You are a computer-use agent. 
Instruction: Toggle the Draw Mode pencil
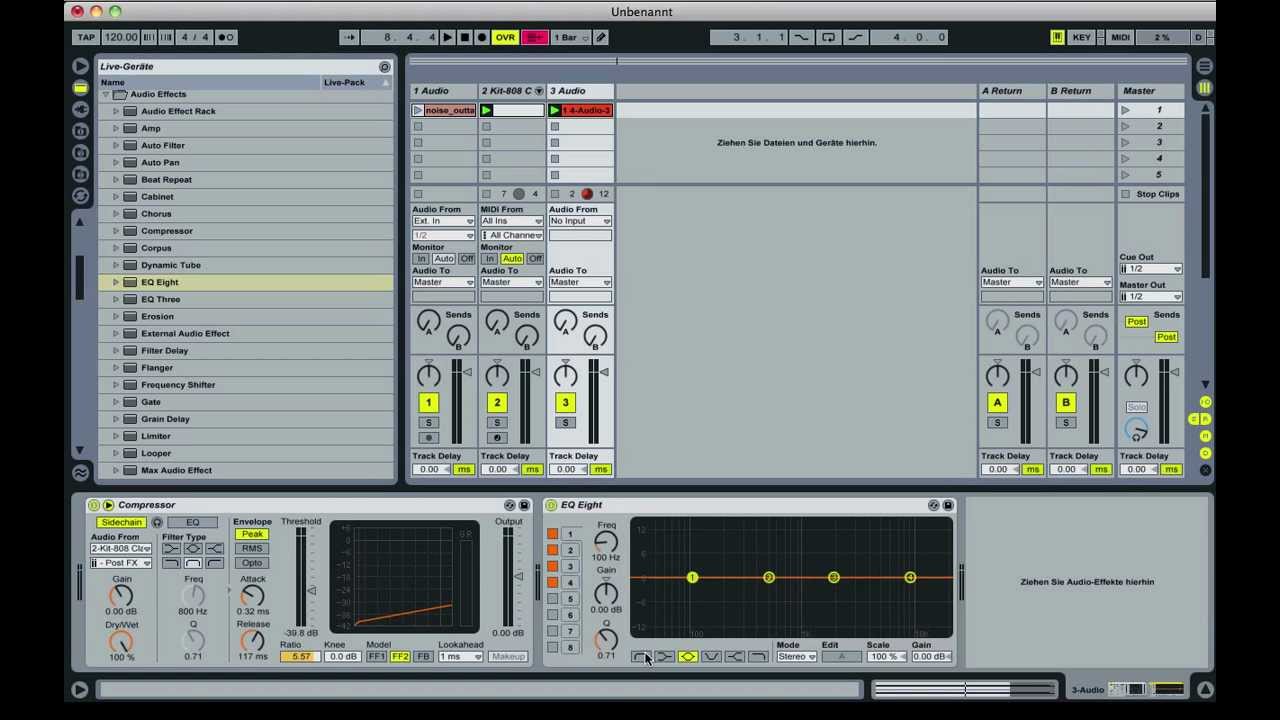(x=601, y=37)
